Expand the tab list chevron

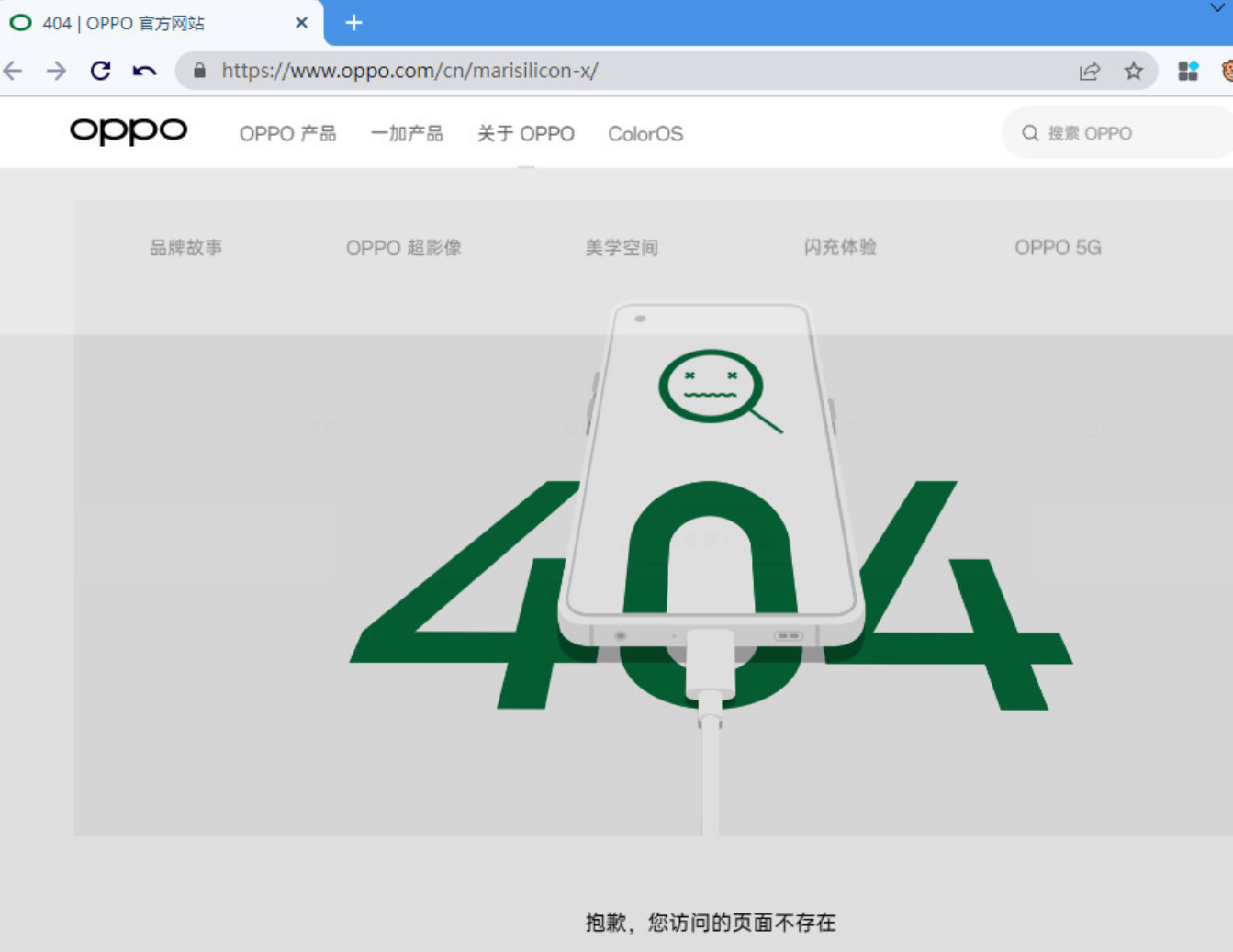click(x=1217, y=7)
